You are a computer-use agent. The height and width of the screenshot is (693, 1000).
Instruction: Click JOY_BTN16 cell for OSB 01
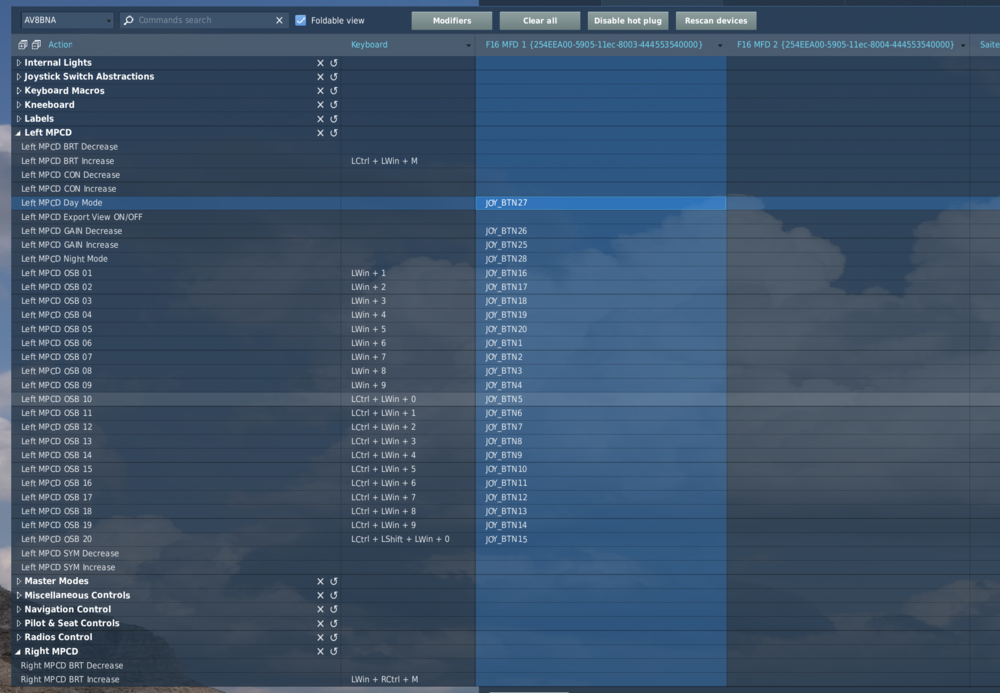click(601, 273)
